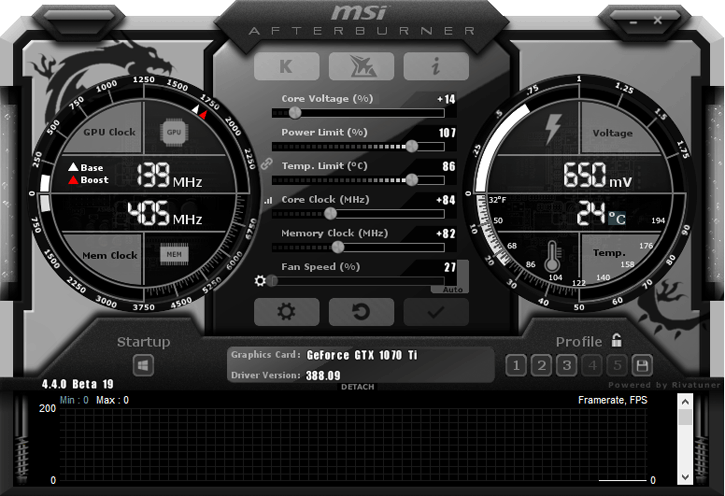Load profile slot 1

click(516, 366)
